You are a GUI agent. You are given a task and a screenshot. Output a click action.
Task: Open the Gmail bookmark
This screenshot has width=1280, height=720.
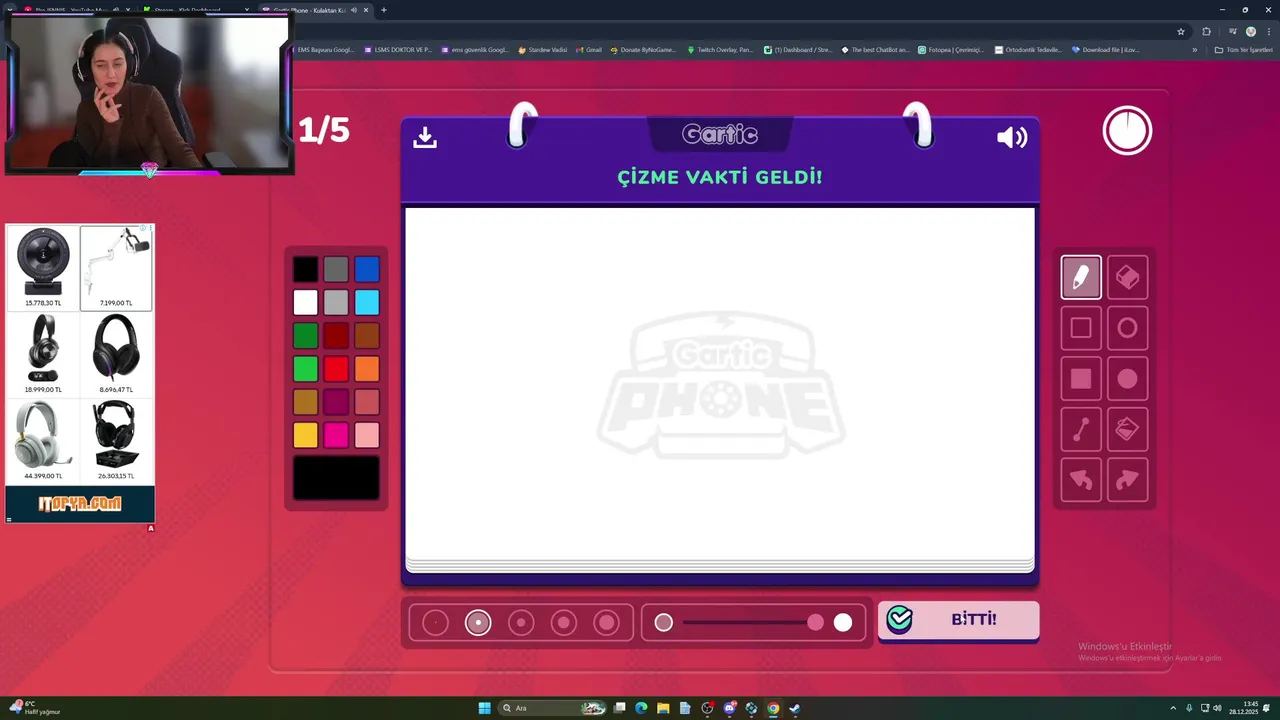pos(589,49)
